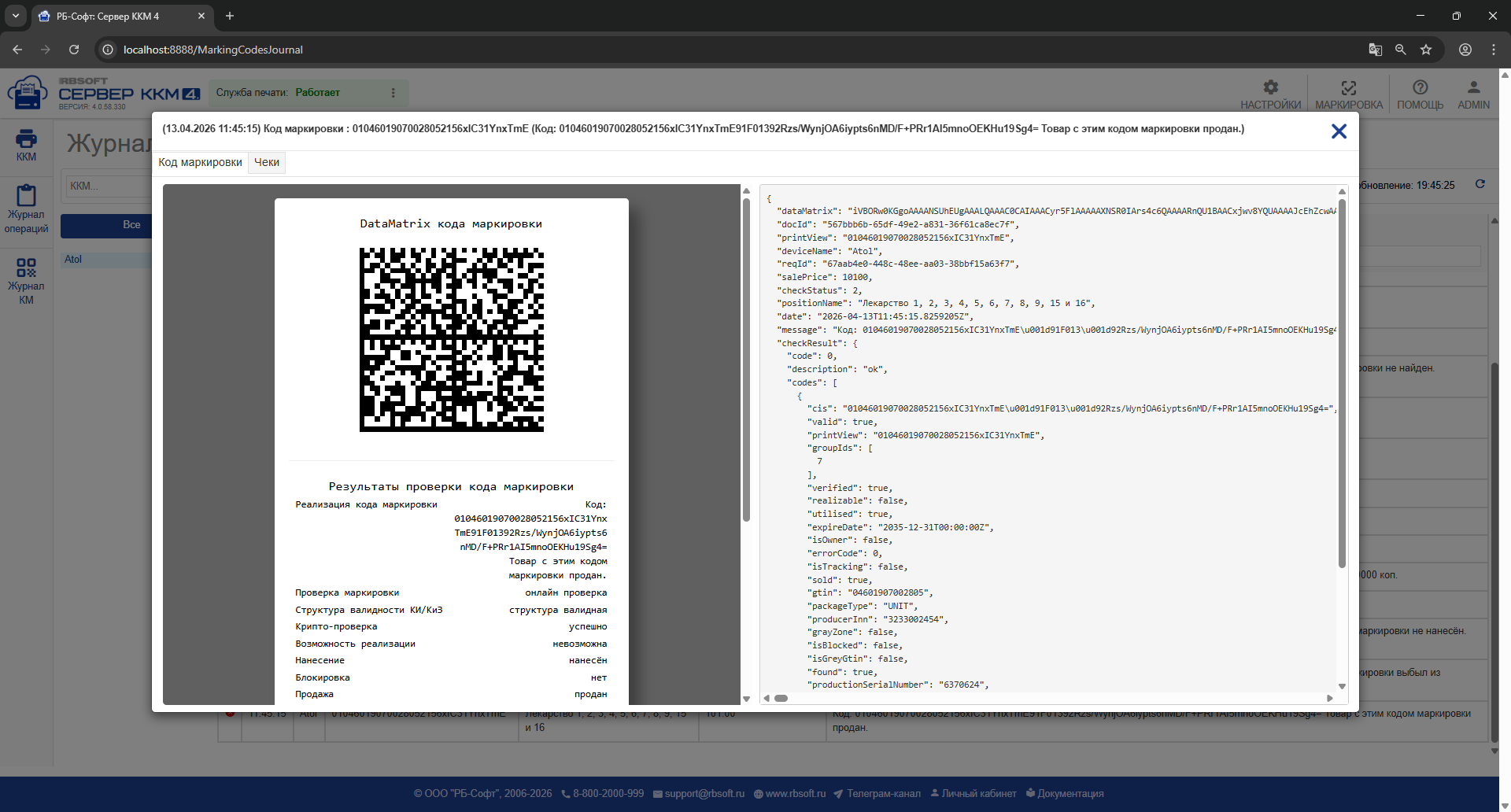Click "dataMatrix" line in JSON

pos(1056,211)
